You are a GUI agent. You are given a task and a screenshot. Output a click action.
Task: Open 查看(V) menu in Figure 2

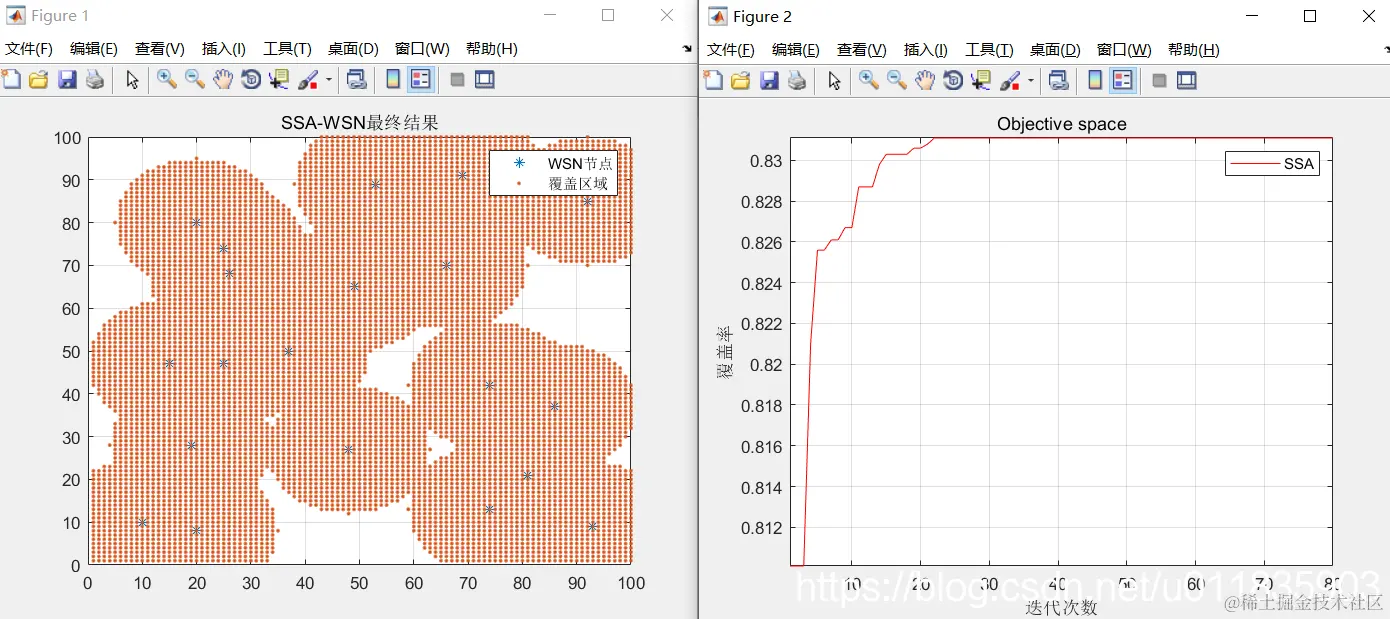pyautogui.click(x=862, y=50)
